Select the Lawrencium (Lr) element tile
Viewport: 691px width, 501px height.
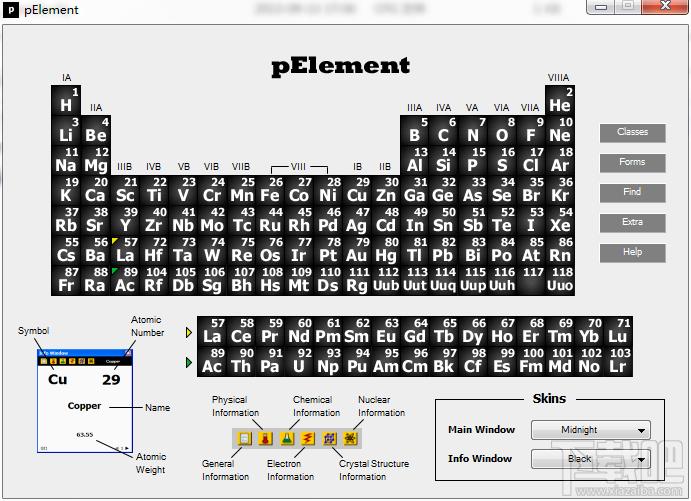(618, 361)
